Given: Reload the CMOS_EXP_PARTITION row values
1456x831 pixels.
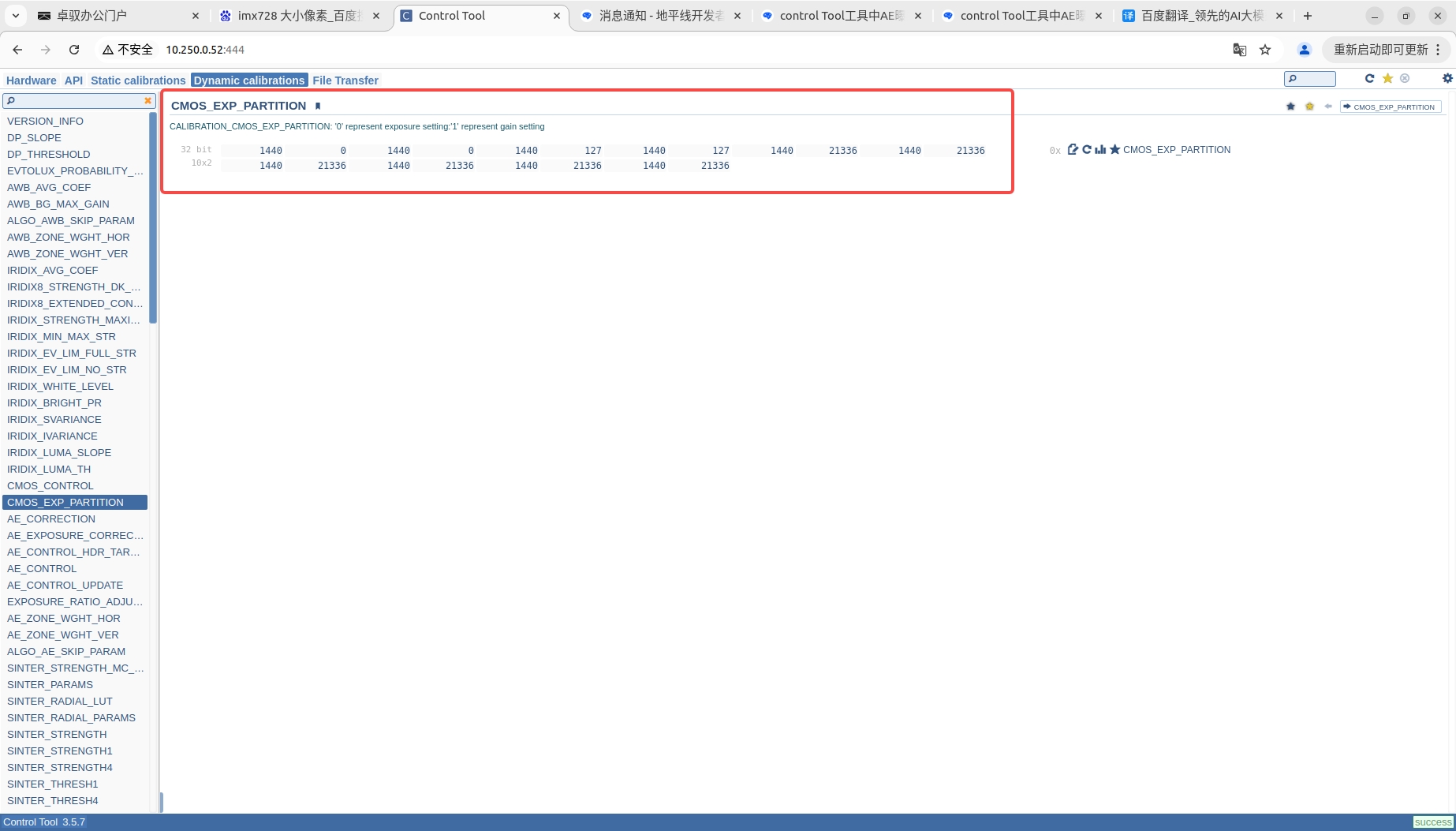Looking at the screenshot, I should pyautogui.click(x=1087, y=150).
